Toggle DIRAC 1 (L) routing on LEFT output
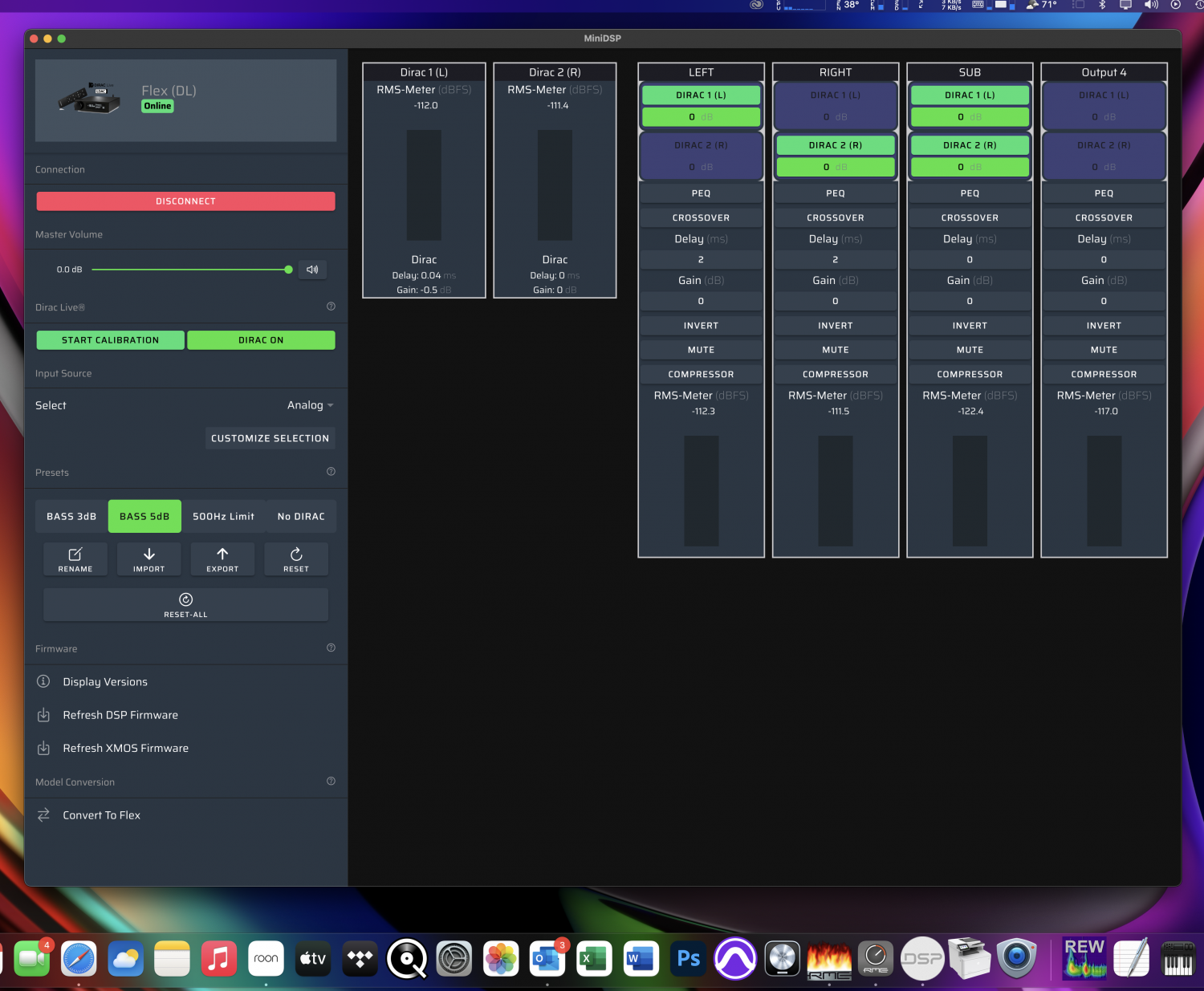The image size is (1204, 991). [701, 95]
